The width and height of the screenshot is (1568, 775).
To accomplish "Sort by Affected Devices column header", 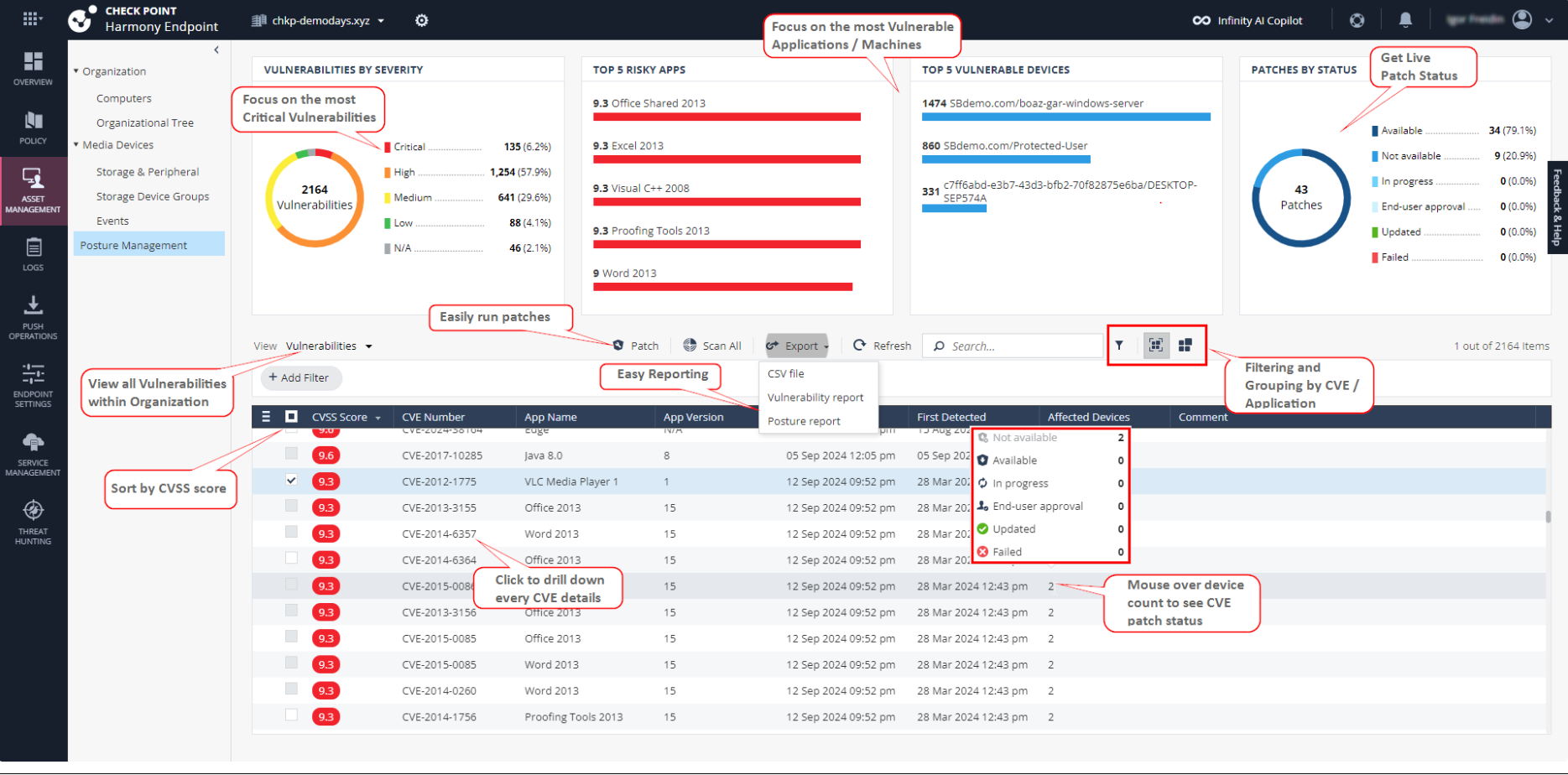I will click(x=1088, y=417).
